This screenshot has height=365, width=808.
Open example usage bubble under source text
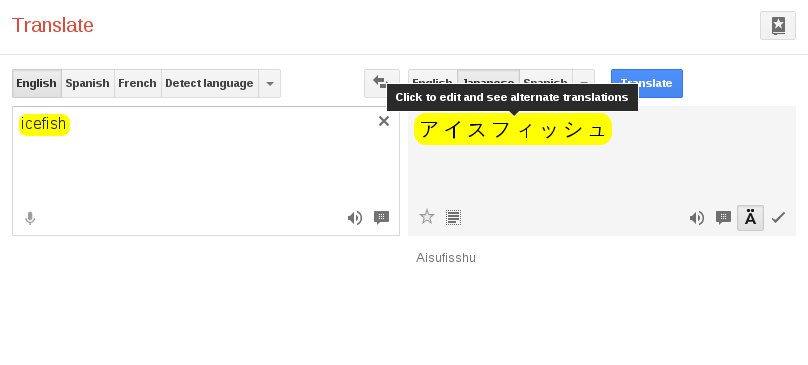(x=381, y=218)
